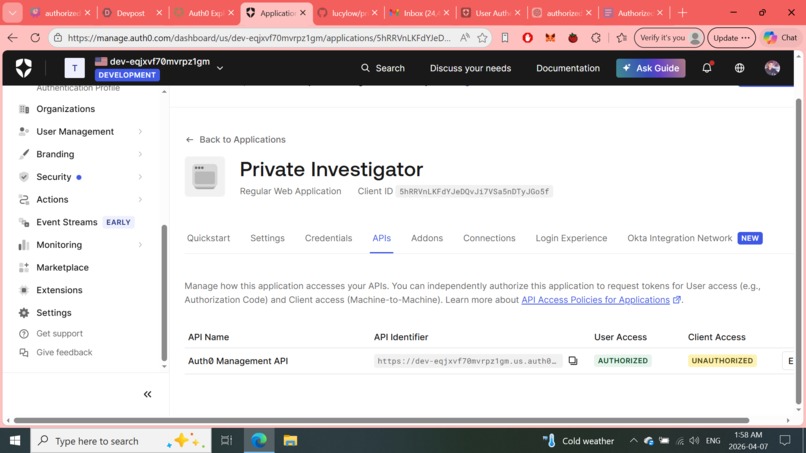
Task: Switch to the Connections tab
Action: click(x=489, y=238)
